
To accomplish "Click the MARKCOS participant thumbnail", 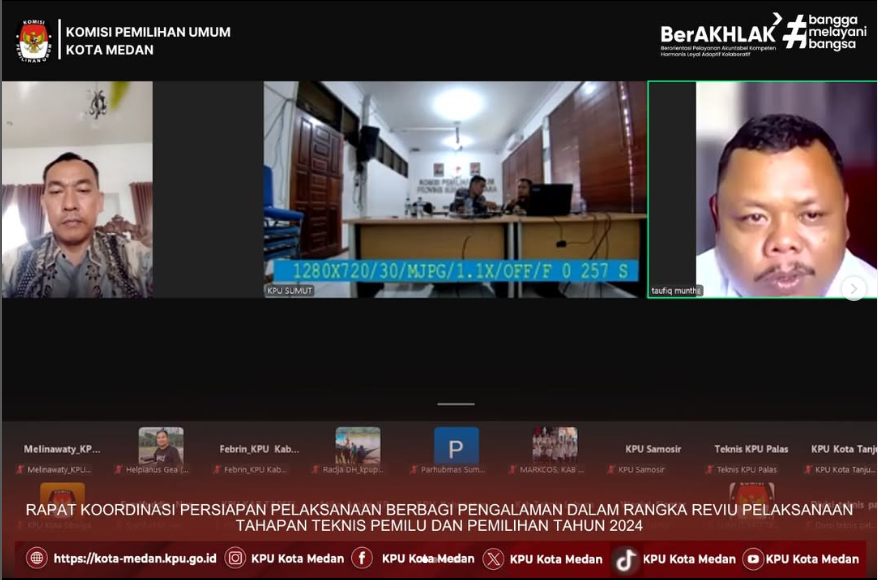I will pos(554,445).
